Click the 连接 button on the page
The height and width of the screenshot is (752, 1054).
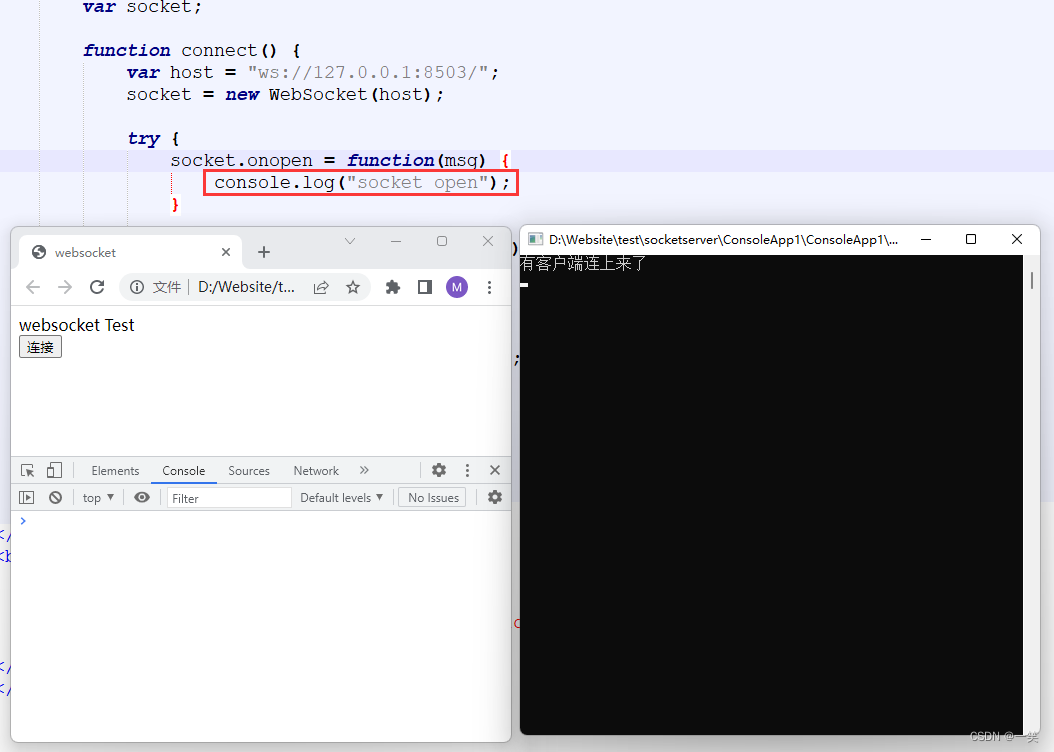click(x=39, y=347)
